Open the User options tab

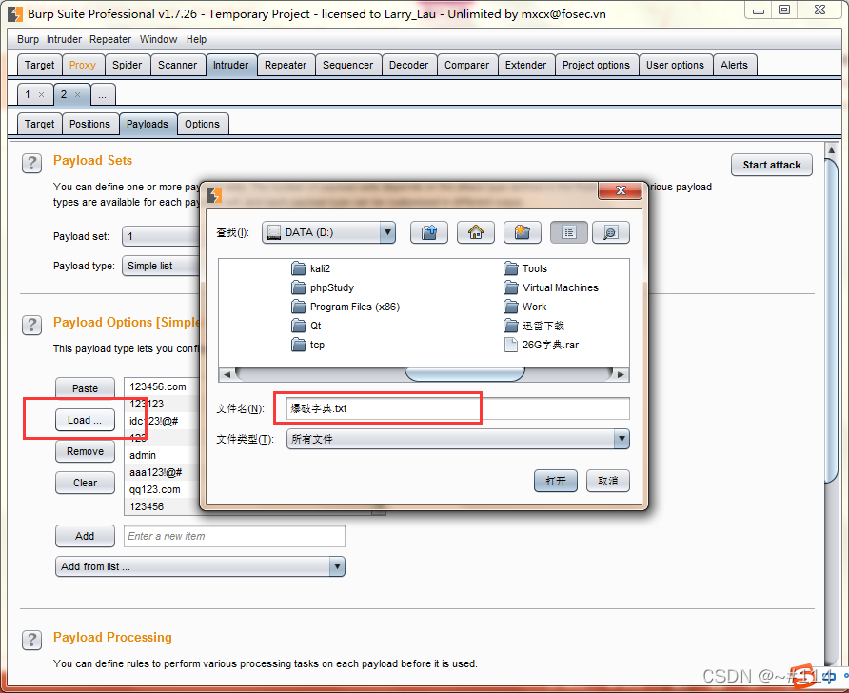[x=675, y=66]
